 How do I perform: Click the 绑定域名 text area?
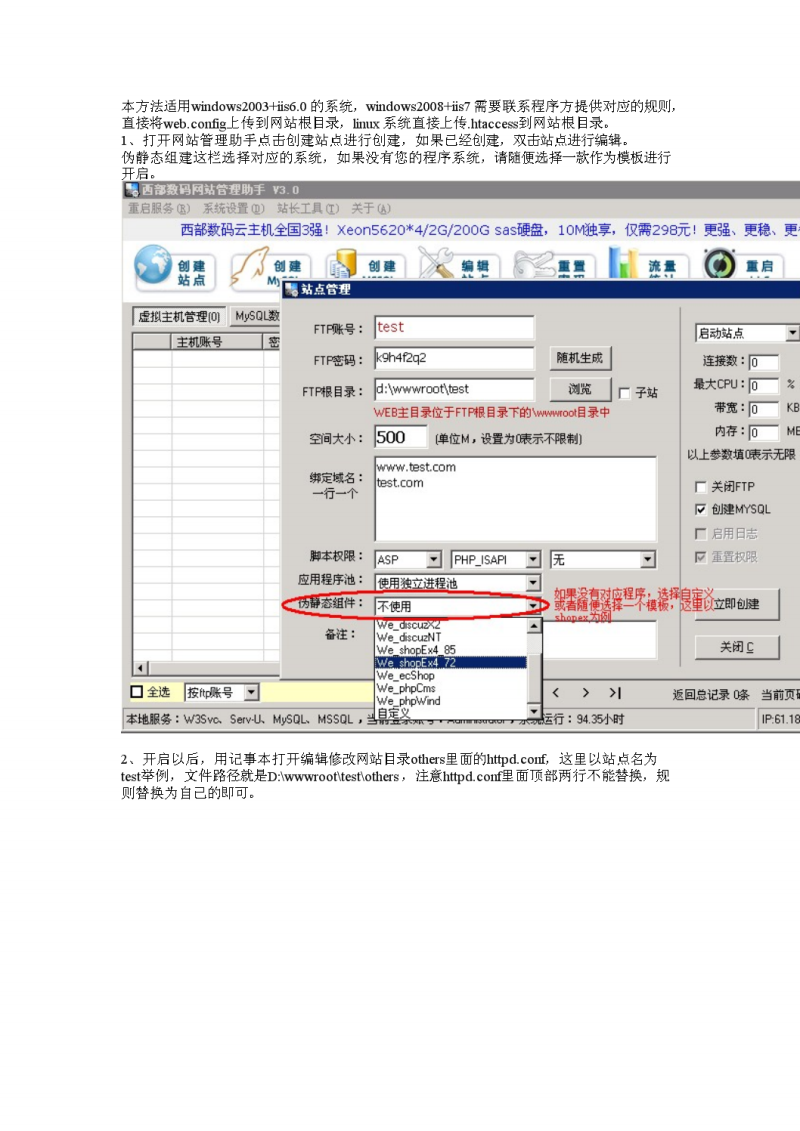click(516, 498)
